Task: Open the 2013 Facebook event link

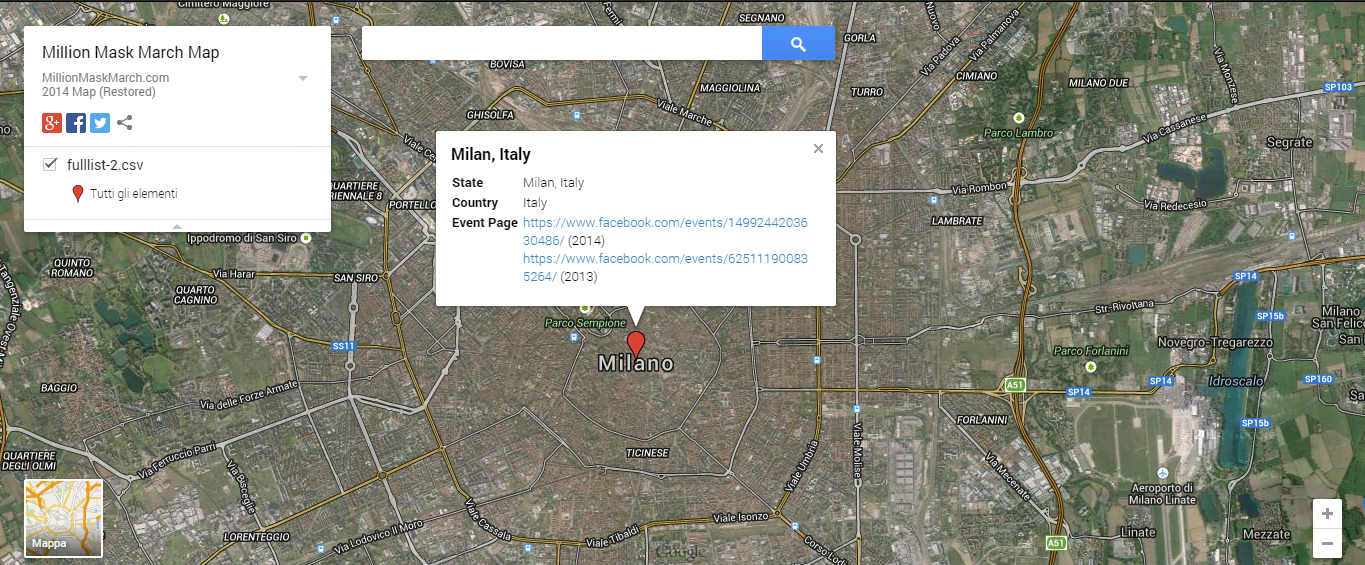Action: pyautogui.click(x=665, y=267)
